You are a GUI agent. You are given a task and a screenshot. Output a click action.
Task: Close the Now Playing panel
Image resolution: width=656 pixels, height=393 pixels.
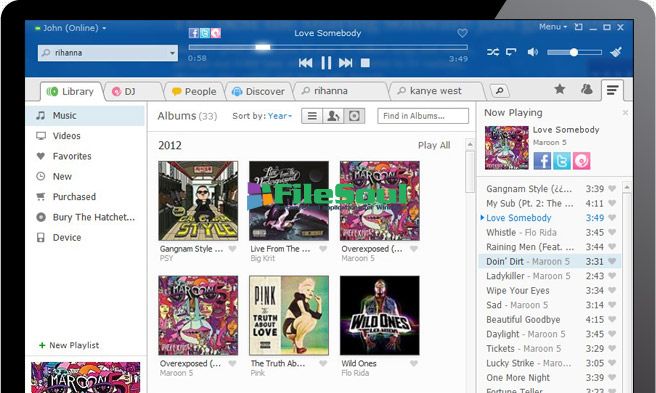[625, 113]
